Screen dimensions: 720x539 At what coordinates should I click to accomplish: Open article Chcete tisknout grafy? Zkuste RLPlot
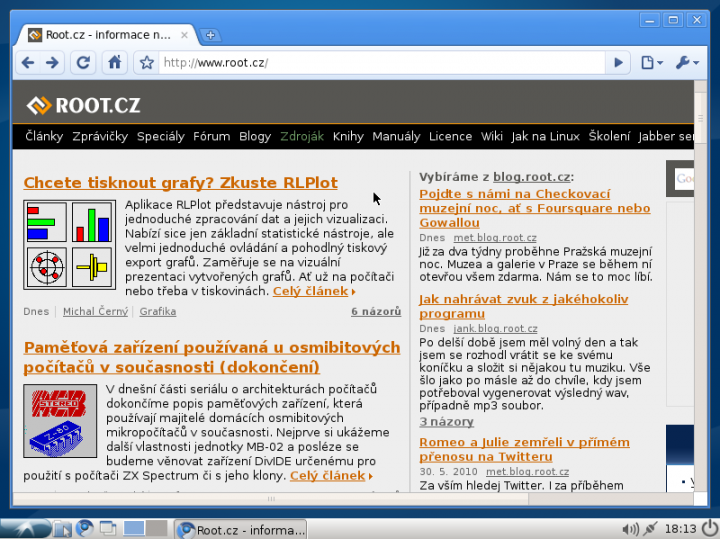tap(180, 183)
